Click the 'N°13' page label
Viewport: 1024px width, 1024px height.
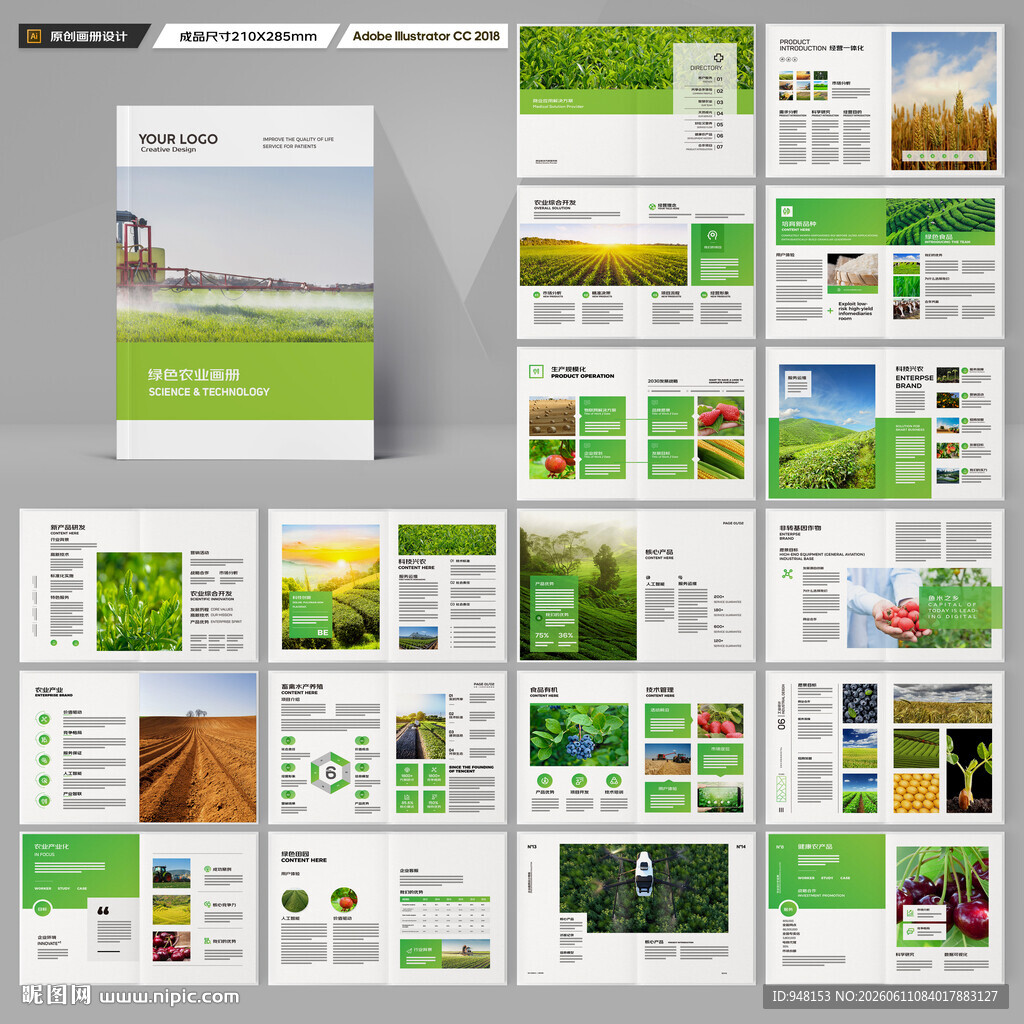532,847
